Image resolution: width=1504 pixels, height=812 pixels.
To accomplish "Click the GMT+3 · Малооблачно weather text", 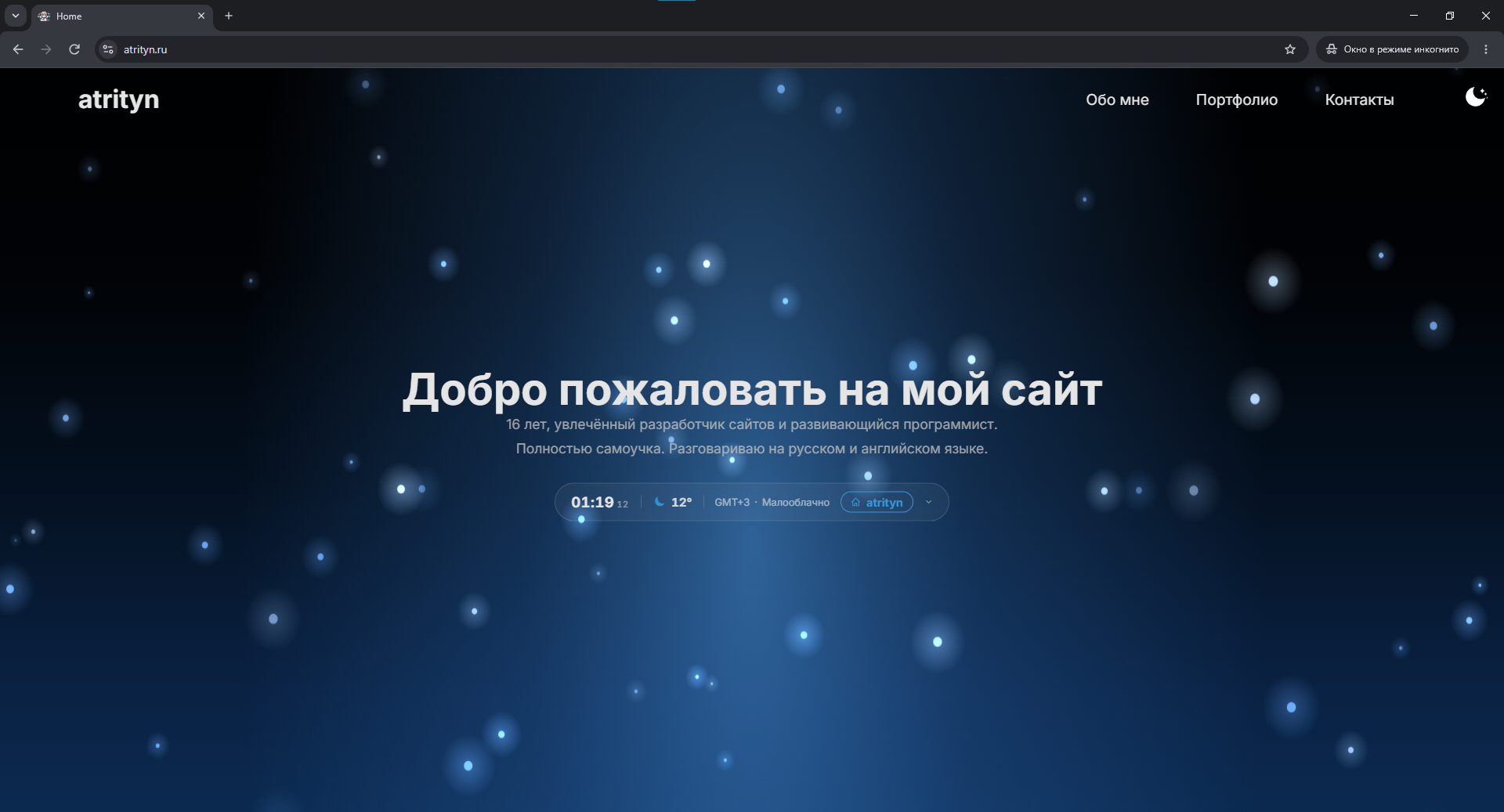I will (772, 503).
